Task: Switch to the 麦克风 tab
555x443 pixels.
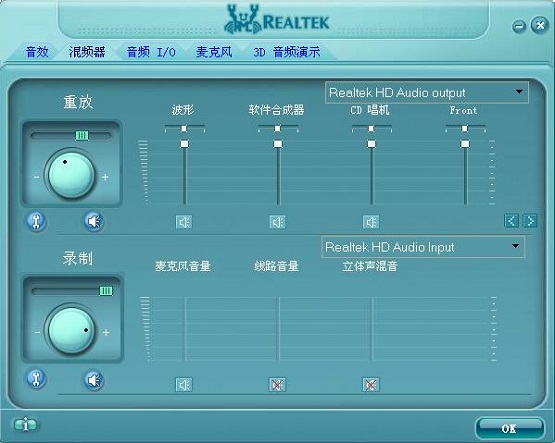Action: click(x=214, y=52)
